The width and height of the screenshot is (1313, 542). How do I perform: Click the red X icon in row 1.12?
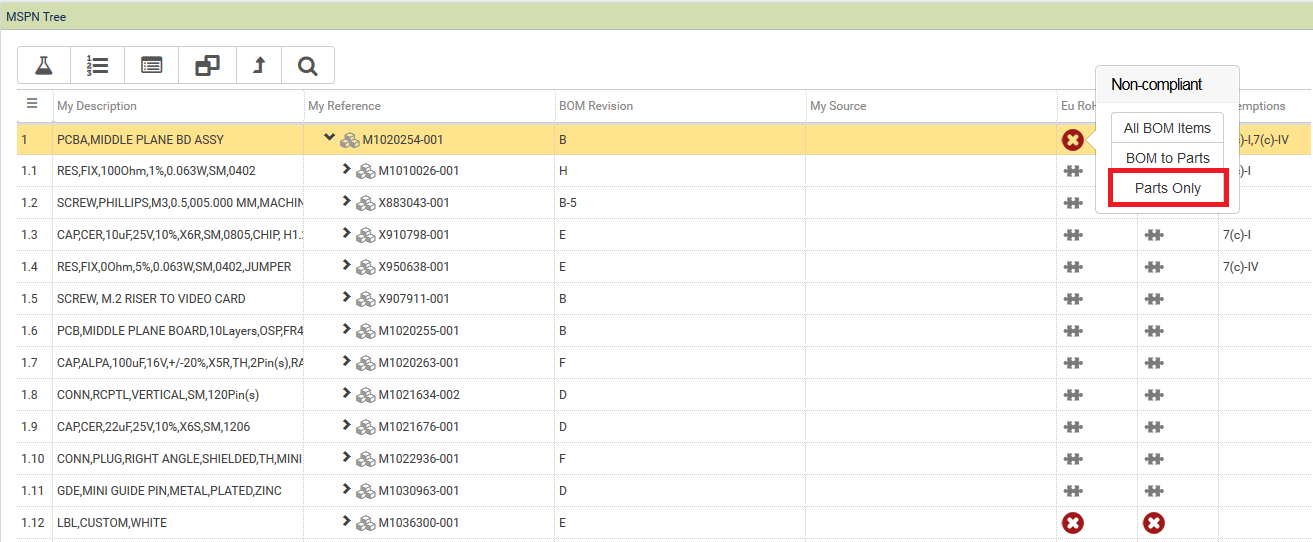click(1073, 523)
